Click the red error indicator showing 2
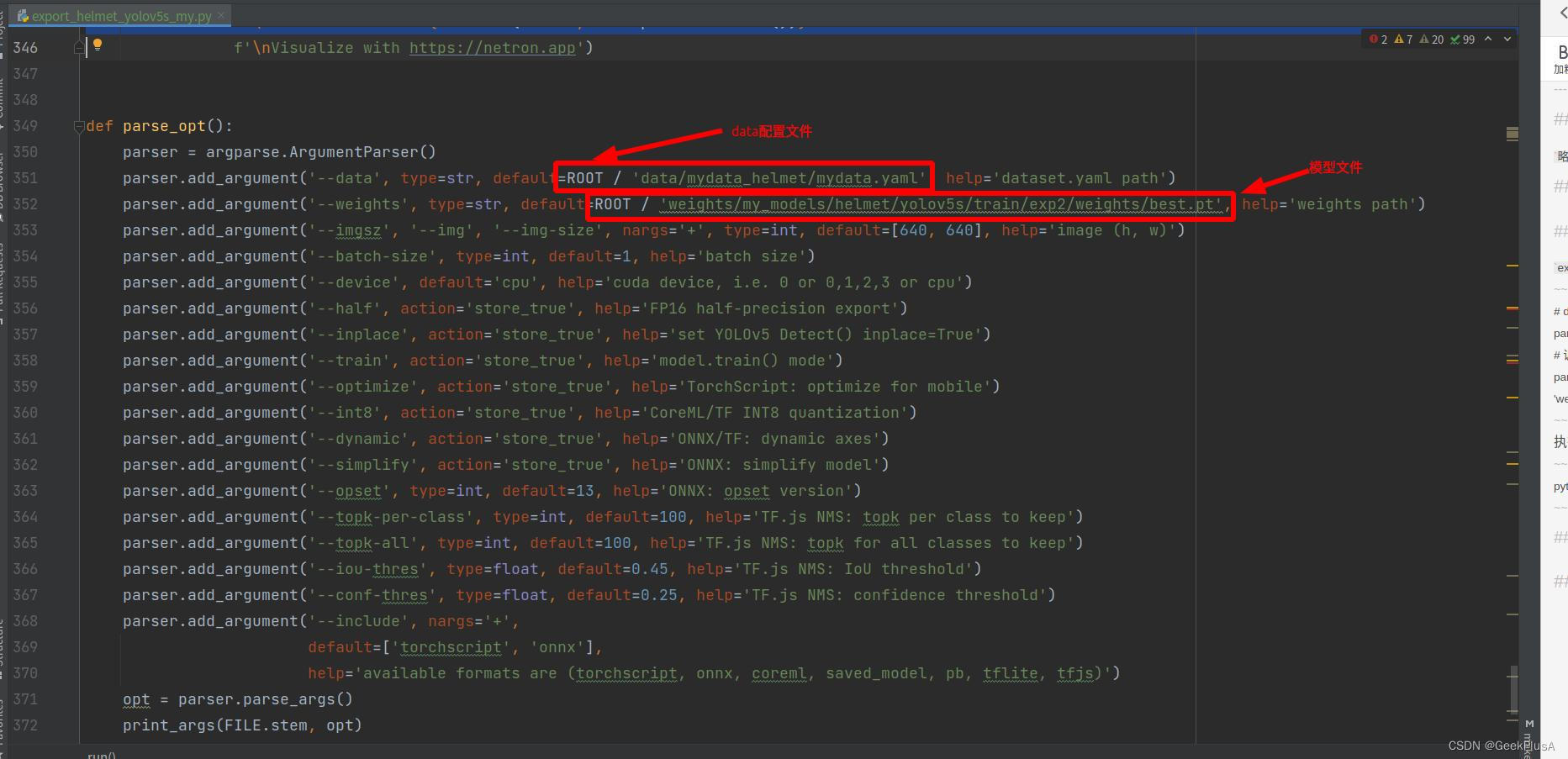 tap(1379, 40)
